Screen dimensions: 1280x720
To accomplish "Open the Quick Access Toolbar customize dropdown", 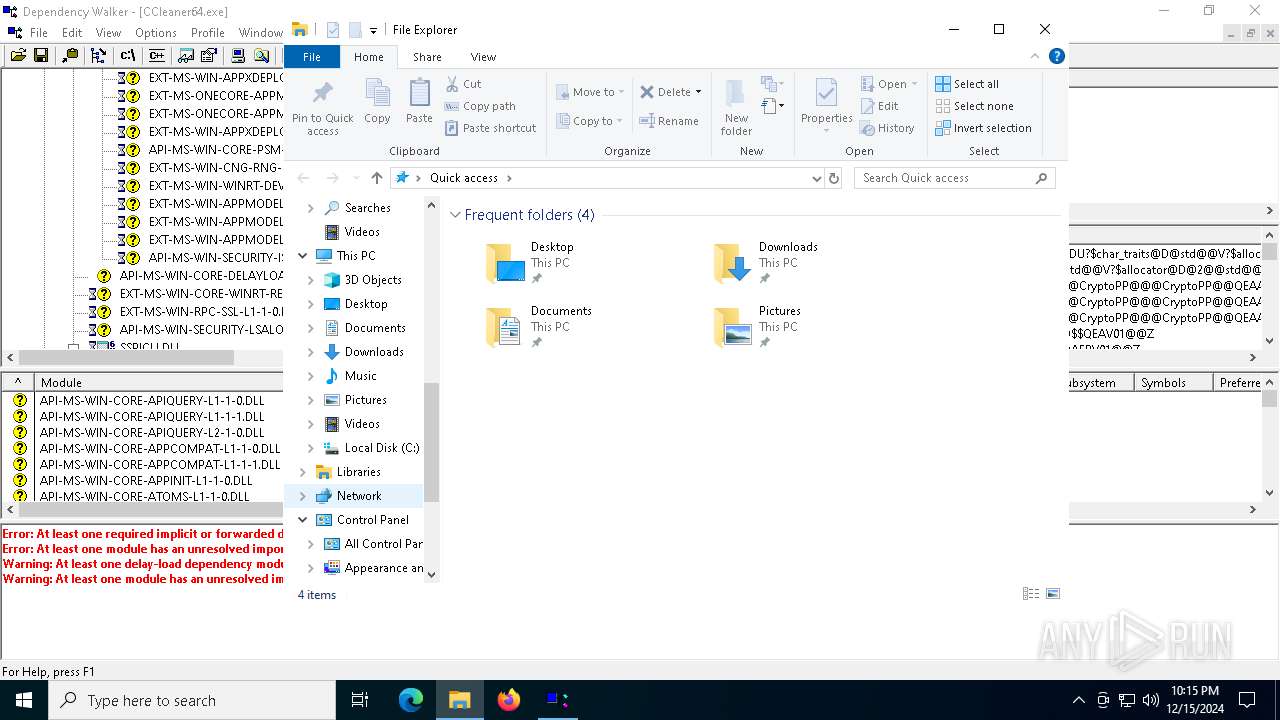I will (373, 30).
